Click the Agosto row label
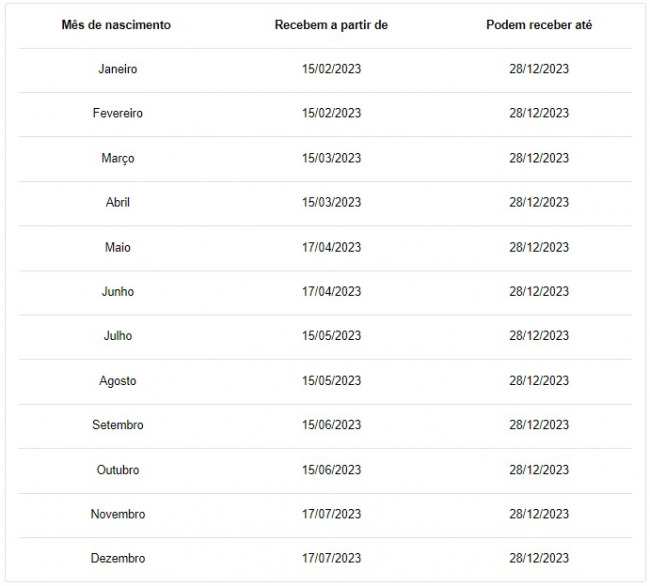Viewport: 650px width, 586px height. point(118,381)
